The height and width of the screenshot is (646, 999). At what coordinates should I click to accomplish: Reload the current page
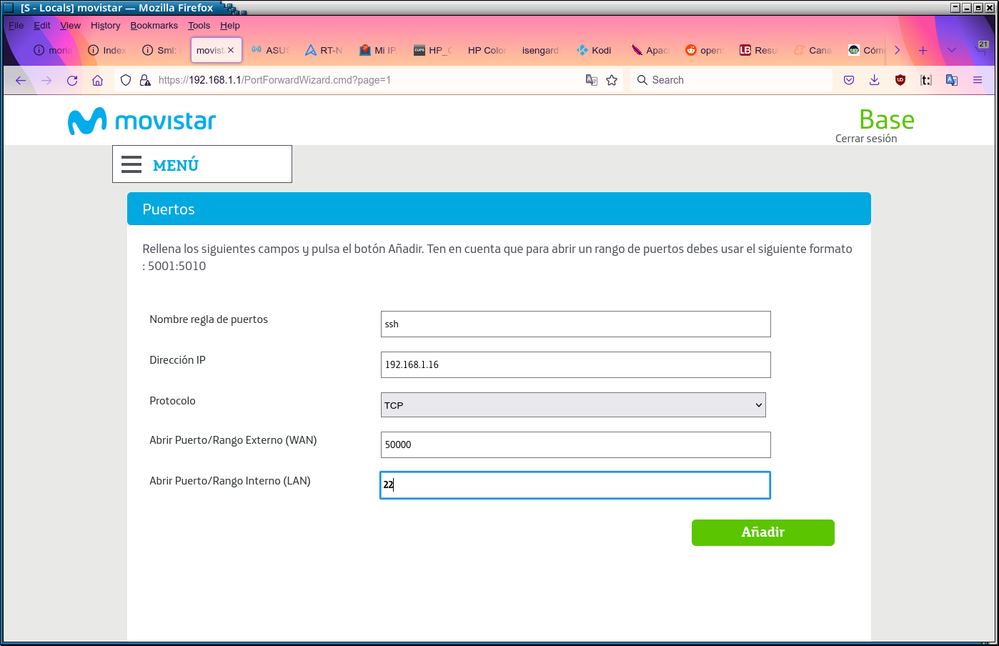click(71, 80)
